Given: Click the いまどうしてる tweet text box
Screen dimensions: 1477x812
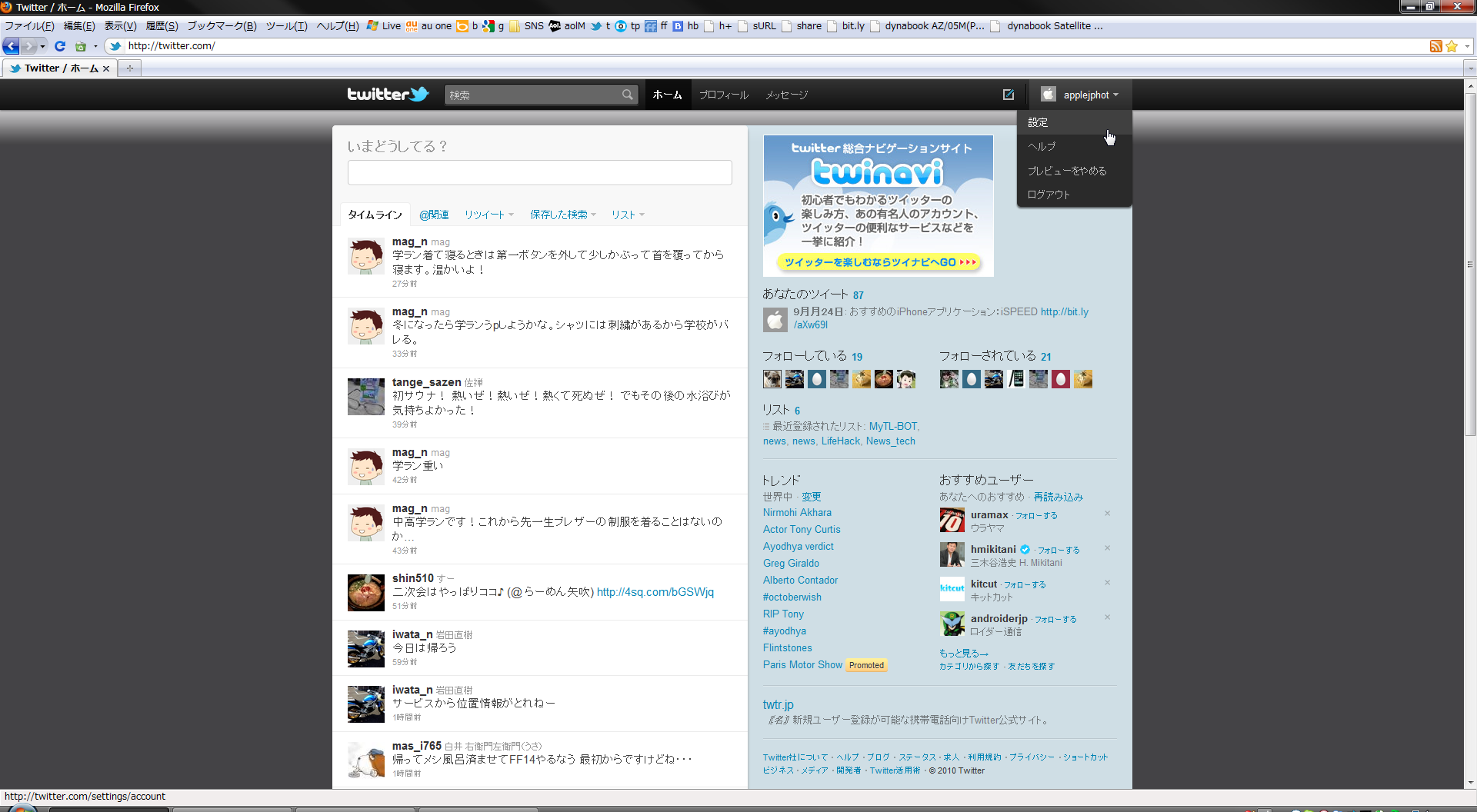Looking at the screenshot, I should click(x=539, y=172).
